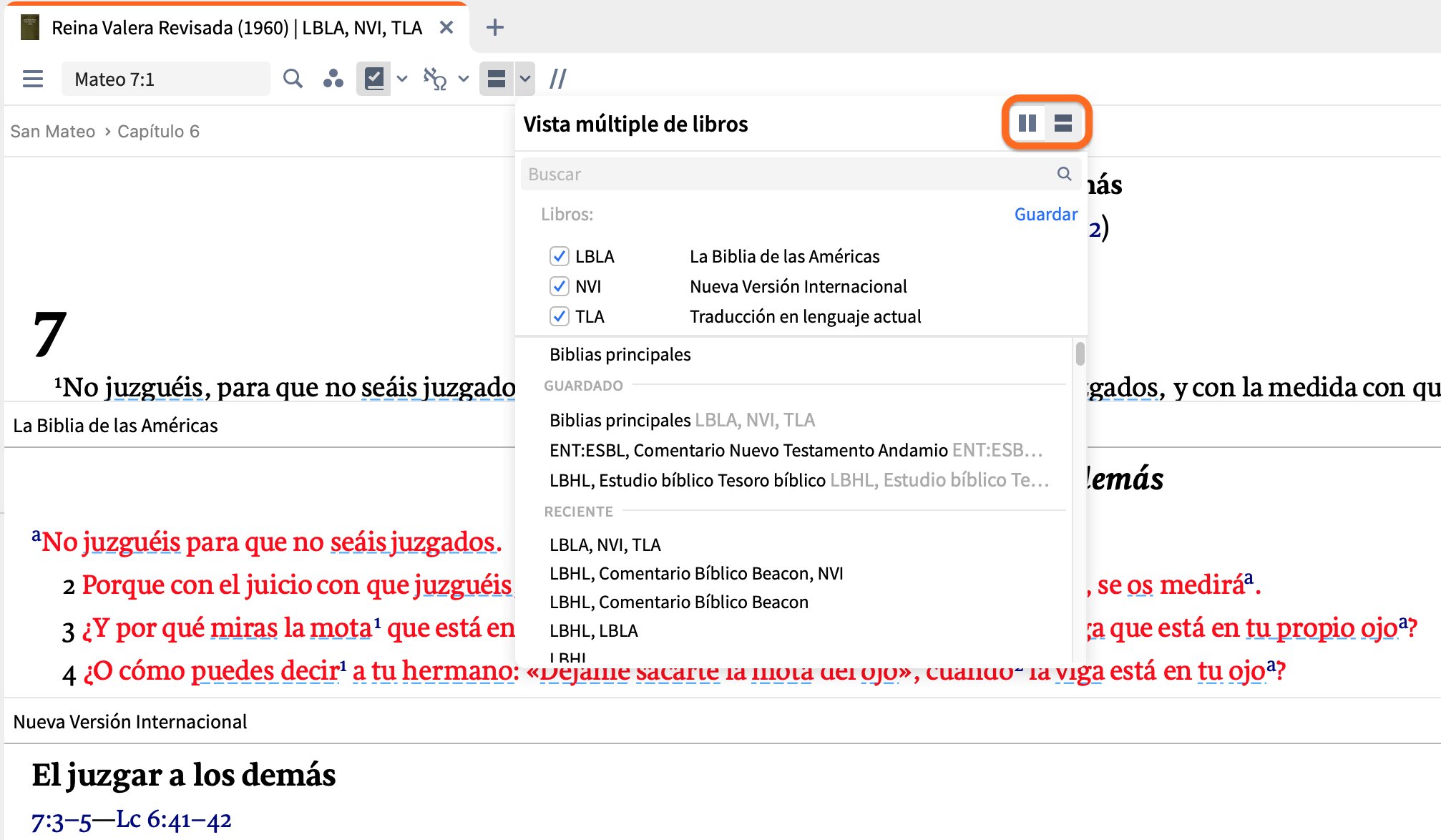Click 'Nueva Versión Internacional' label beside NVI
Viewport: 1441px width, 840px height.
[x=798, y=286]
